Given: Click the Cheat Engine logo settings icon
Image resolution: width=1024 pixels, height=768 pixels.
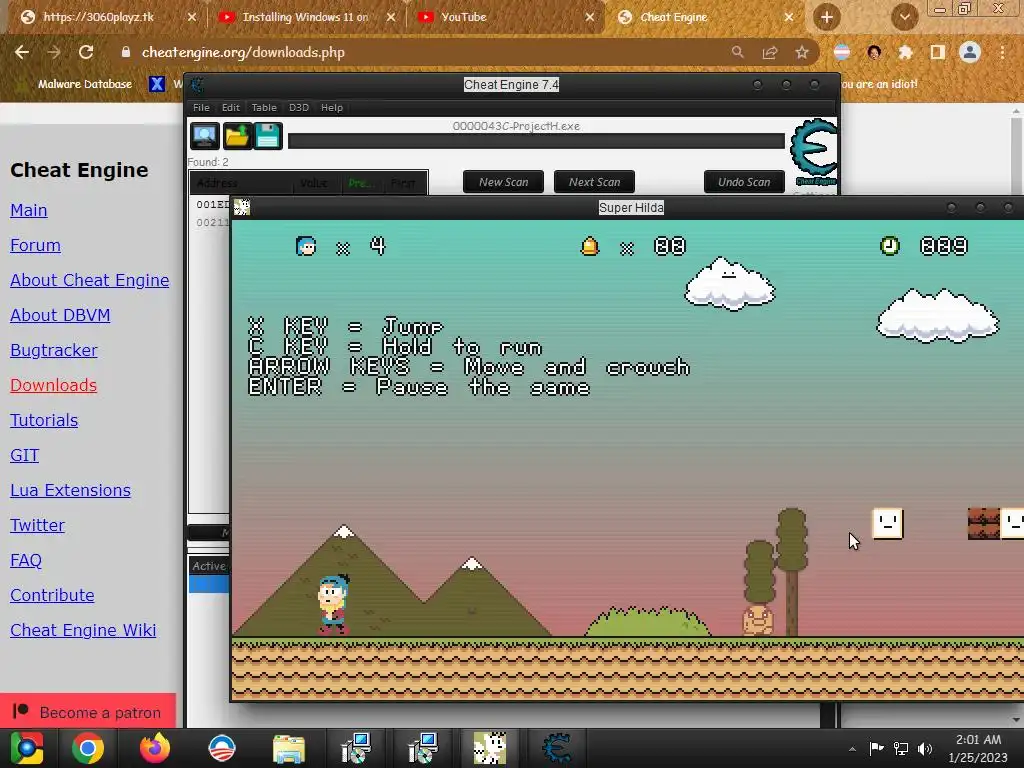Looking at the screenshot, I should point(813,152).
